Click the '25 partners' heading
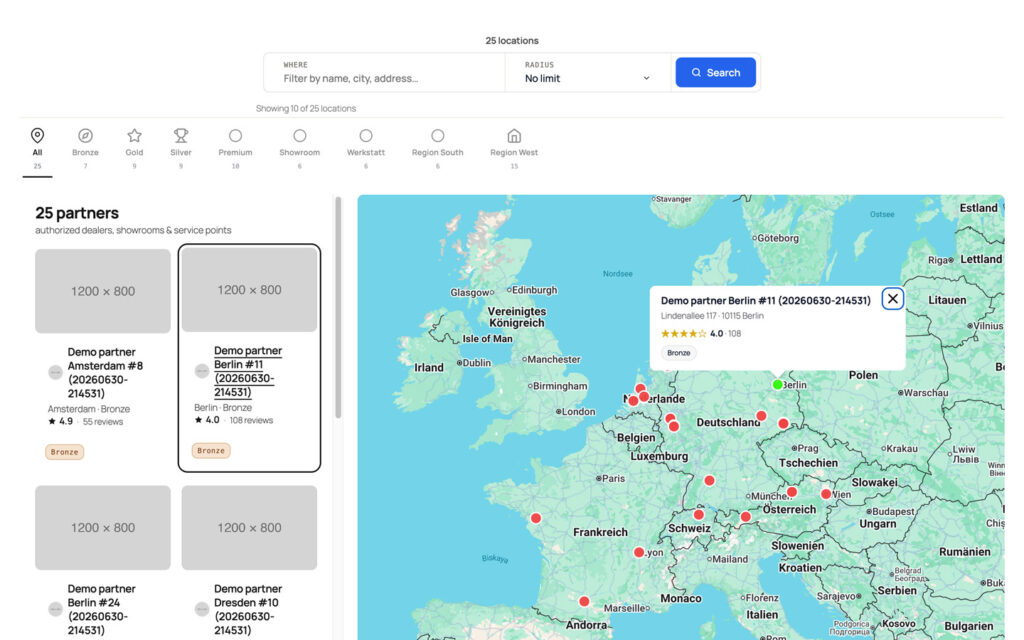Image resolution: width=1024 pixels, height=640 pixels. coord(77,213)
